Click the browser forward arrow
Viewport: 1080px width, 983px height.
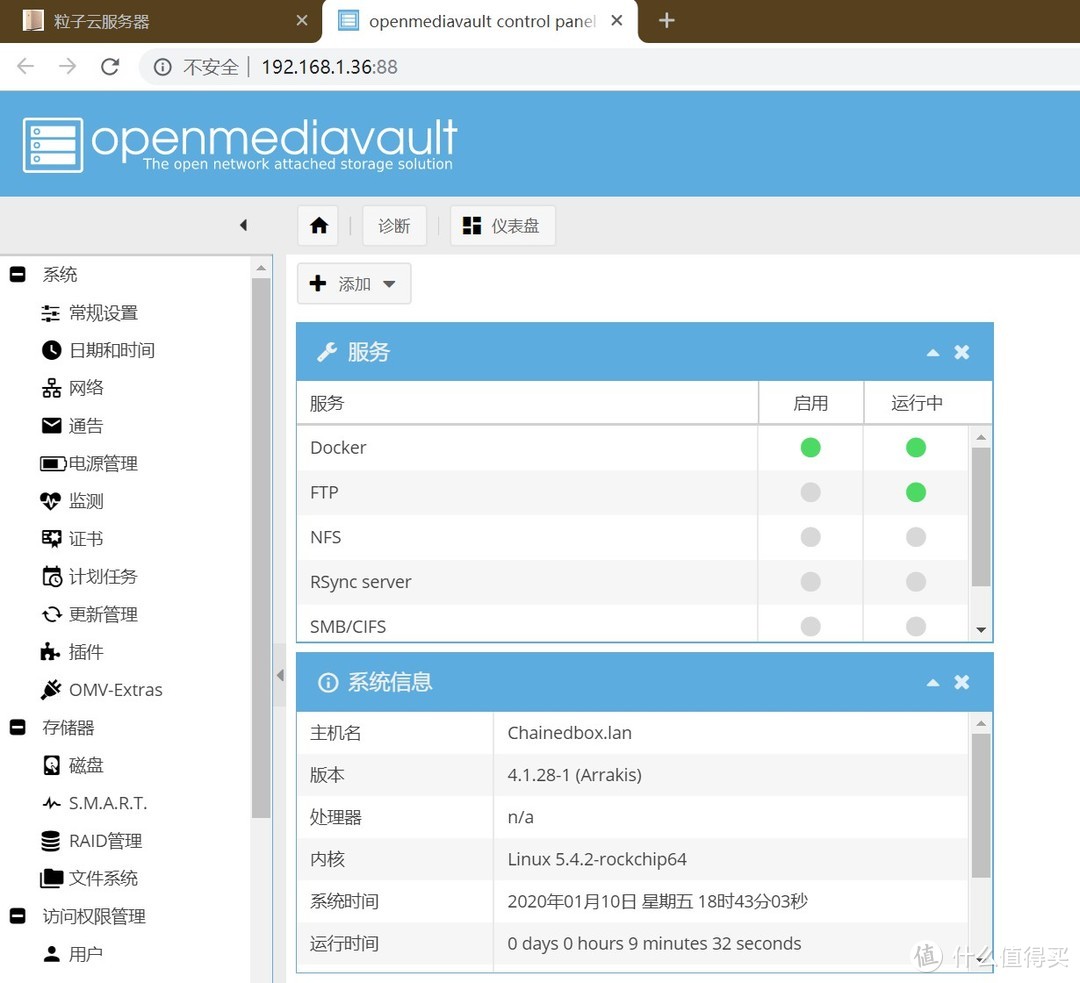(x=68, y=66)
